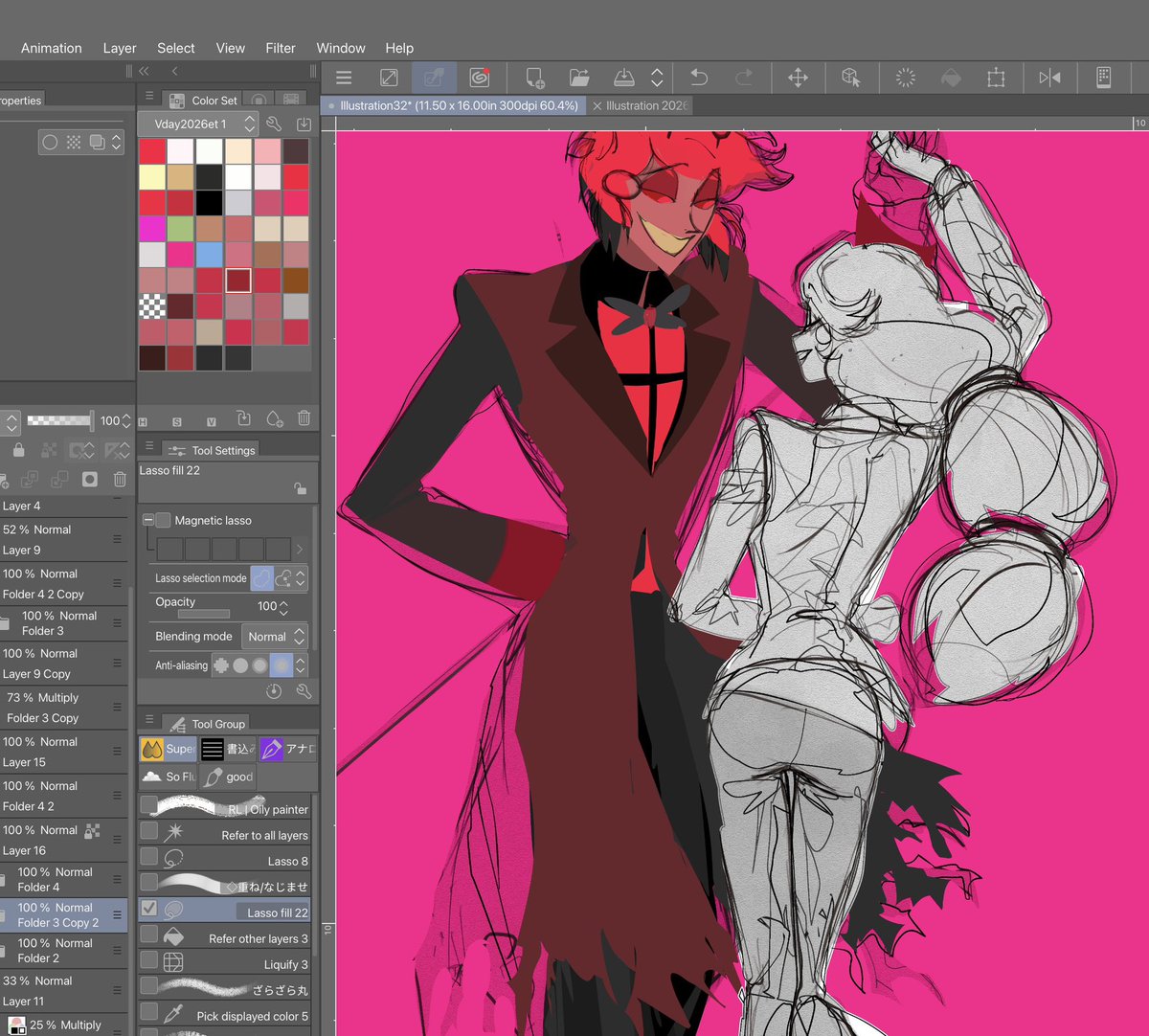Open the Blending mode Normal dropdown

click(x=275, y=637)
